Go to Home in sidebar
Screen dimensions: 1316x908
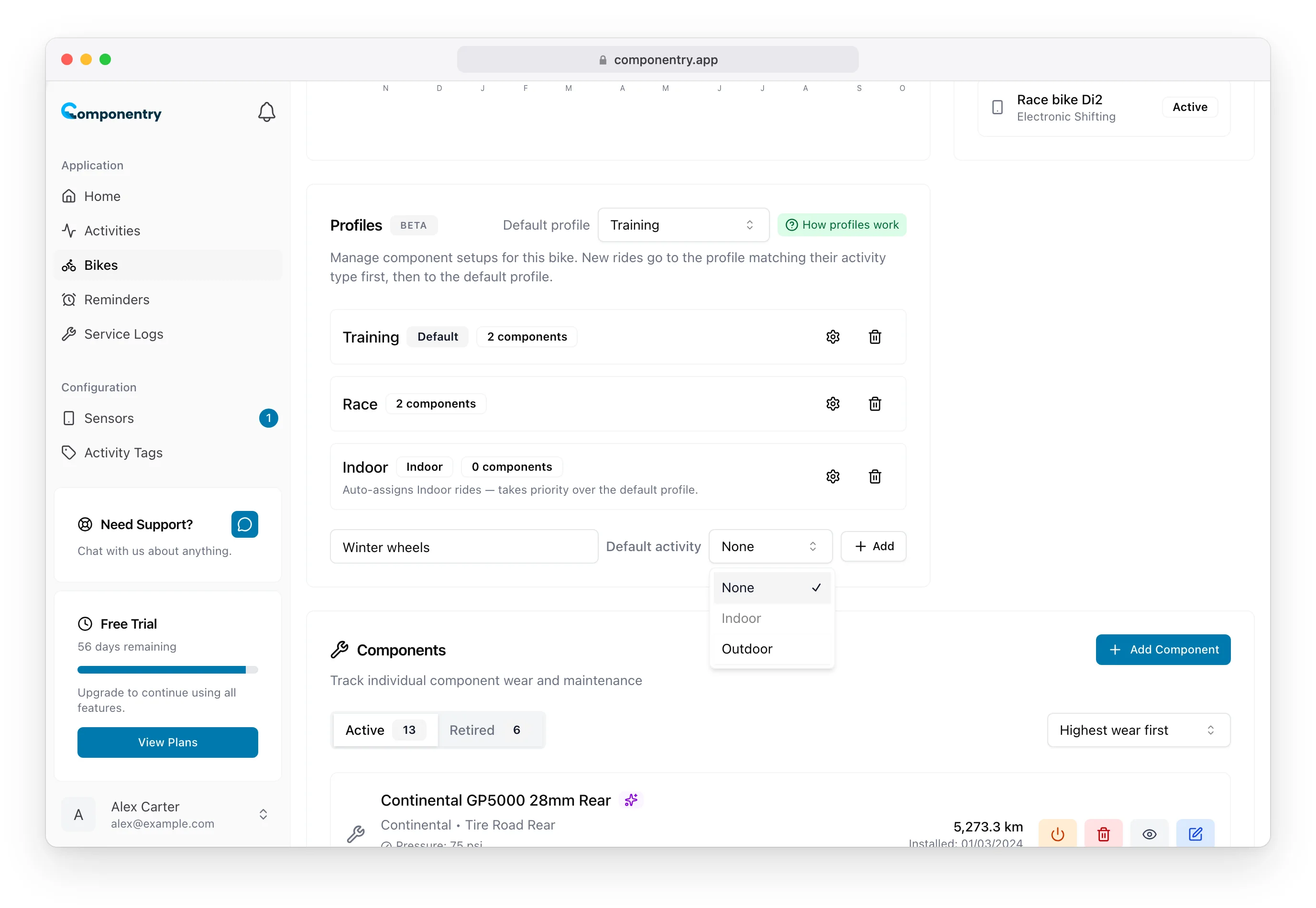[x=167, y=196]
